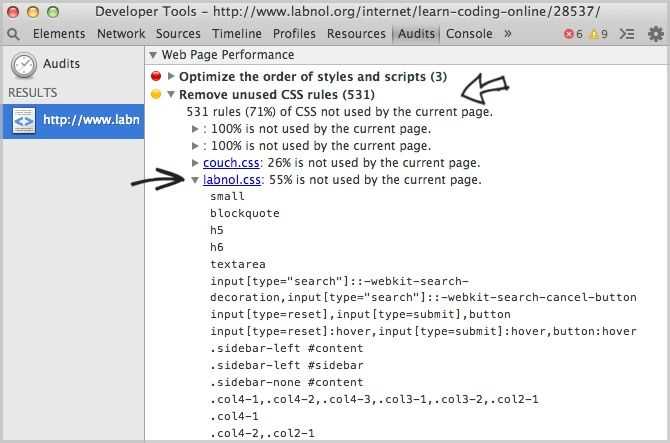Expand the first 100% not used entry
670x443 pixels.
tap(195, 129)
